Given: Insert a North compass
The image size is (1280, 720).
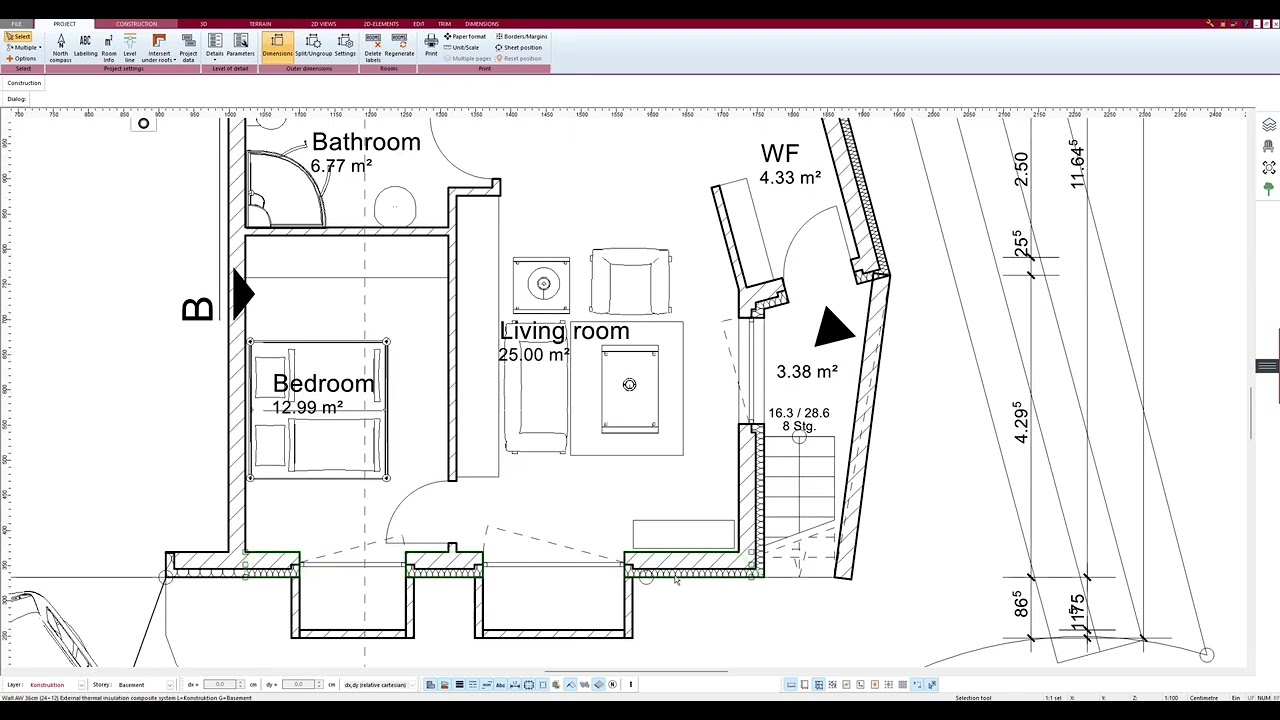Looking at the screenshot, I should [60, 48].
